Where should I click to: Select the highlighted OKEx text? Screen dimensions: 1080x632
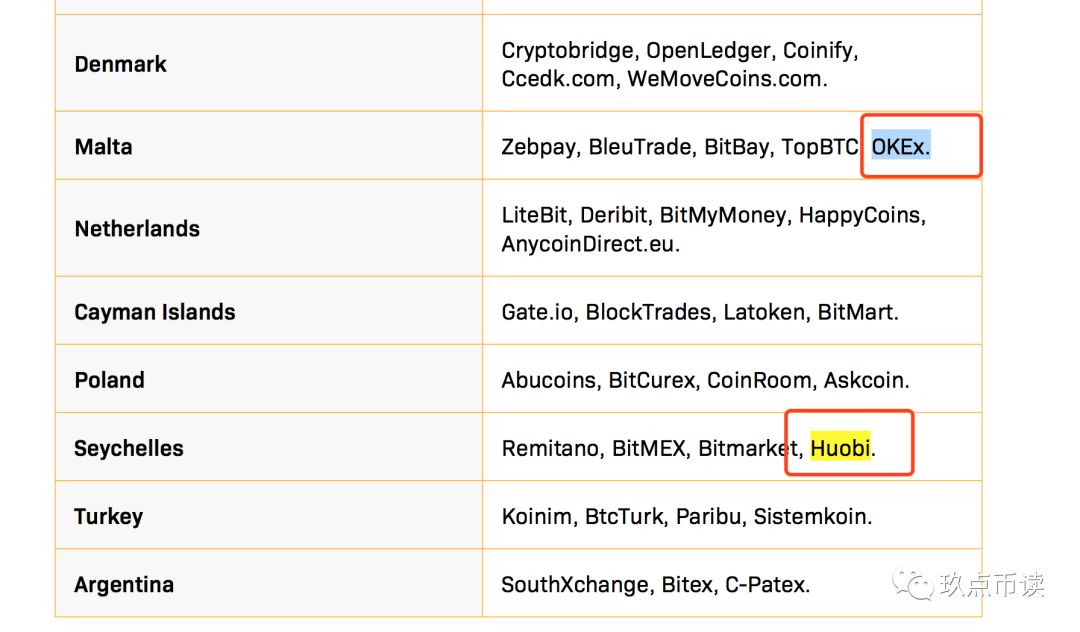pos(900,146)
